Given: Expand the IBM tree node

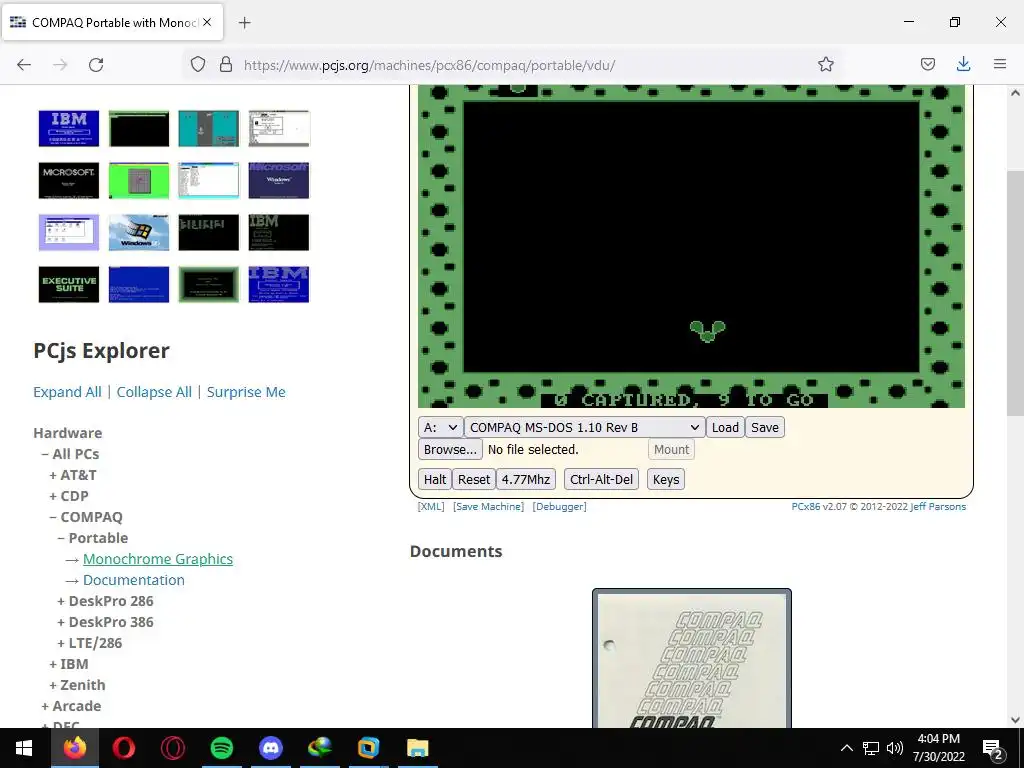Looking at the screenshot, I should tap(69, 664).
